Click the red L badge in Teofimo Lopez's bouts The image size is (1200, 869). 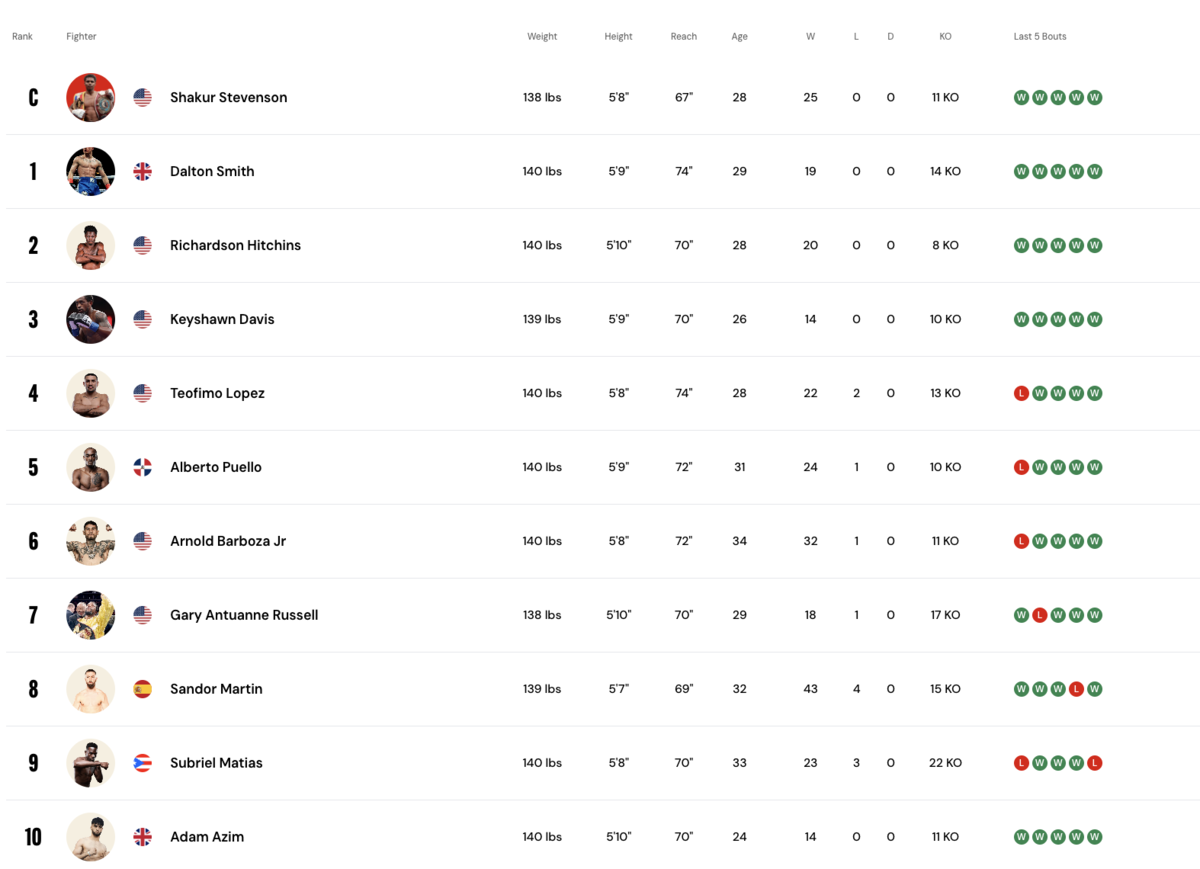[1021, 393]
